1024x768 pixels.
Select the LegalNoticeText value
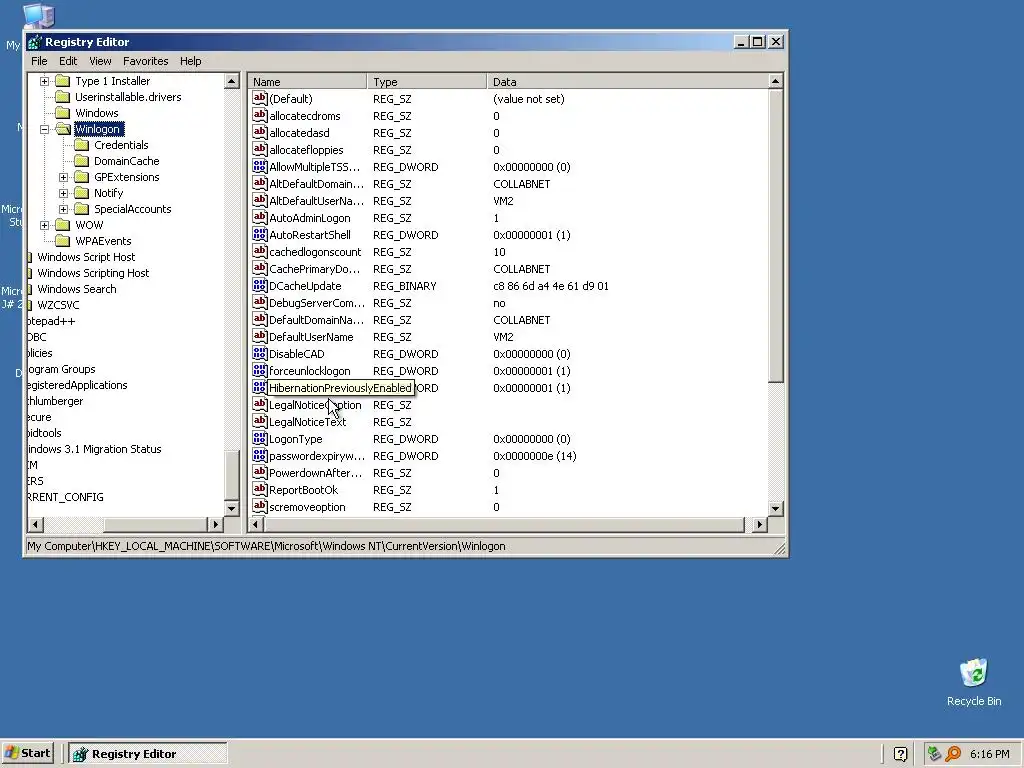click(x=308, y=422)
